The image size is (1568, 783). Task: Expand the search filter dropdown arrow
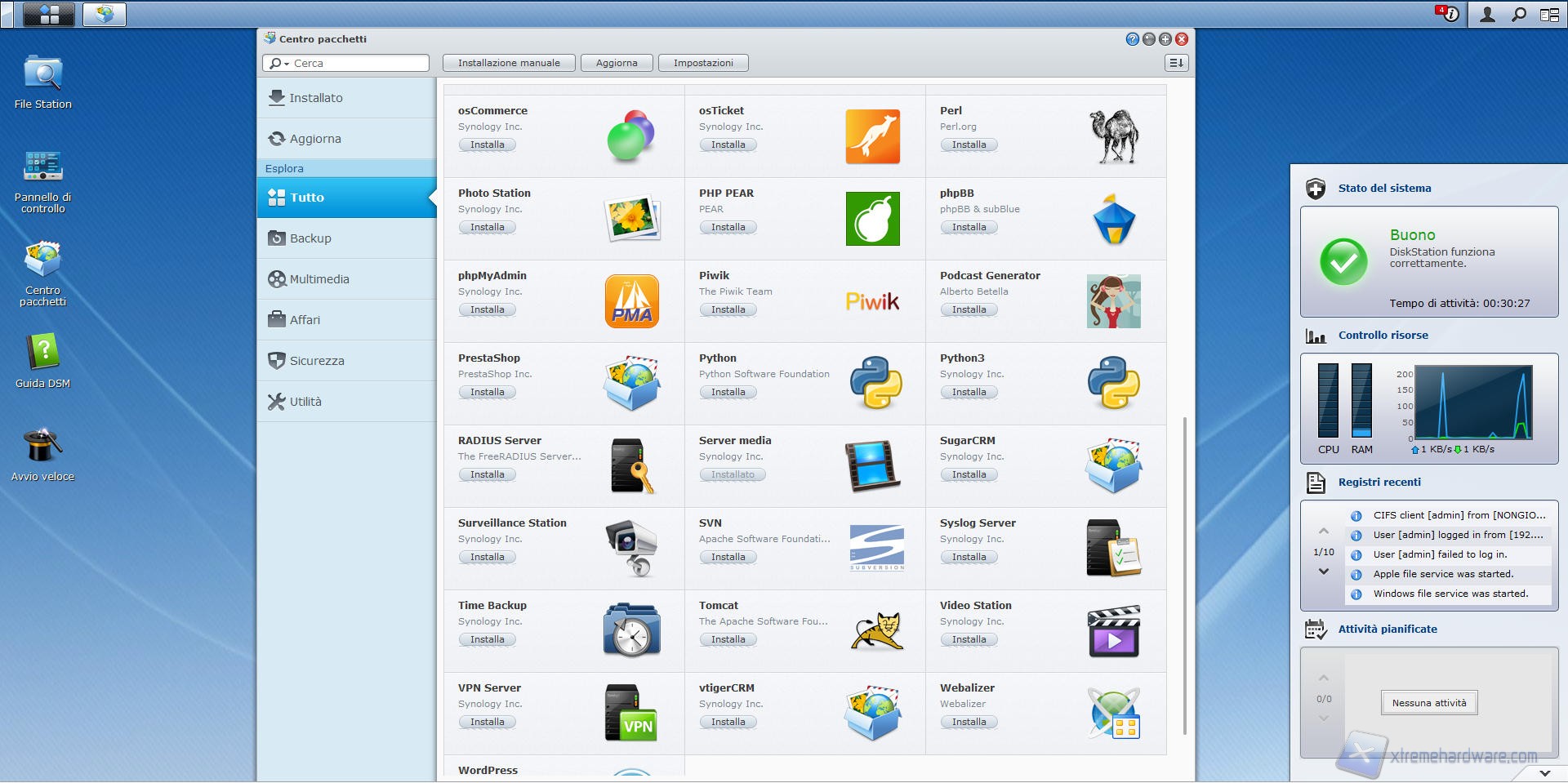click(x=287, y=64)
